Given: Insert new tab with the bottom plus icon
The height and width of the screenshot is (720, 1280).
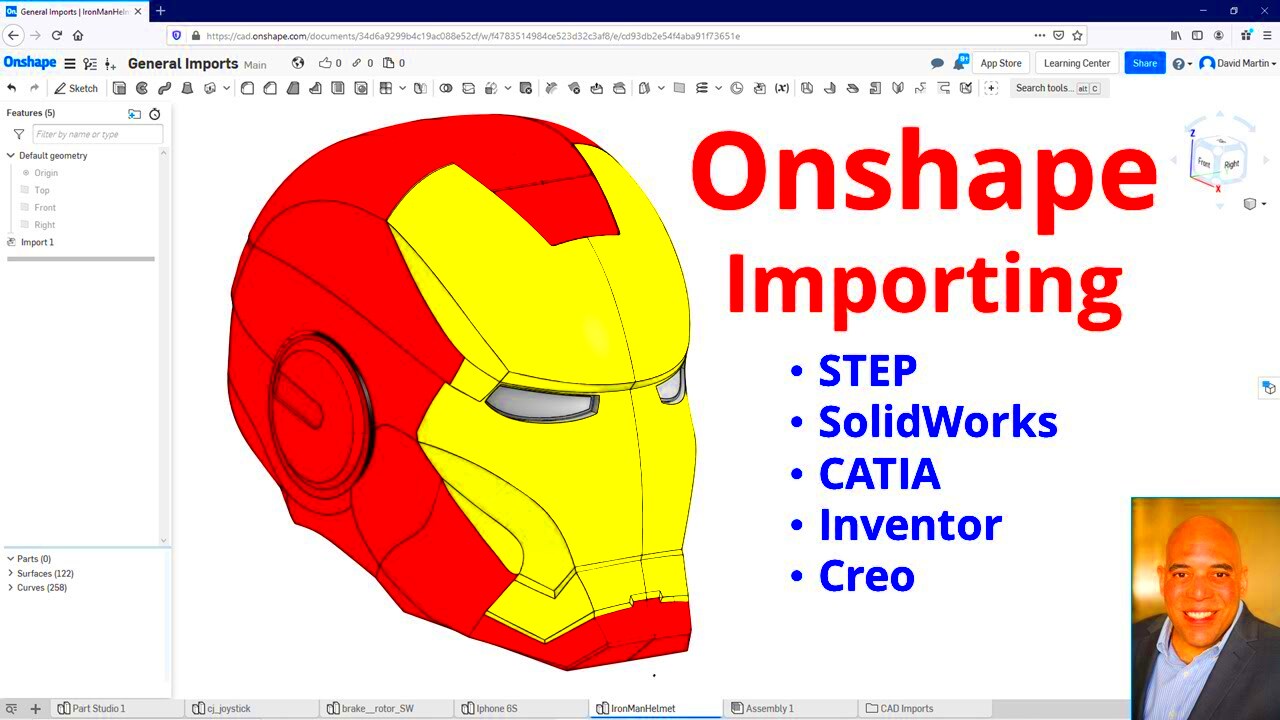Looking at the screenshot, I should pyautogui.click(x=35, y=708).
